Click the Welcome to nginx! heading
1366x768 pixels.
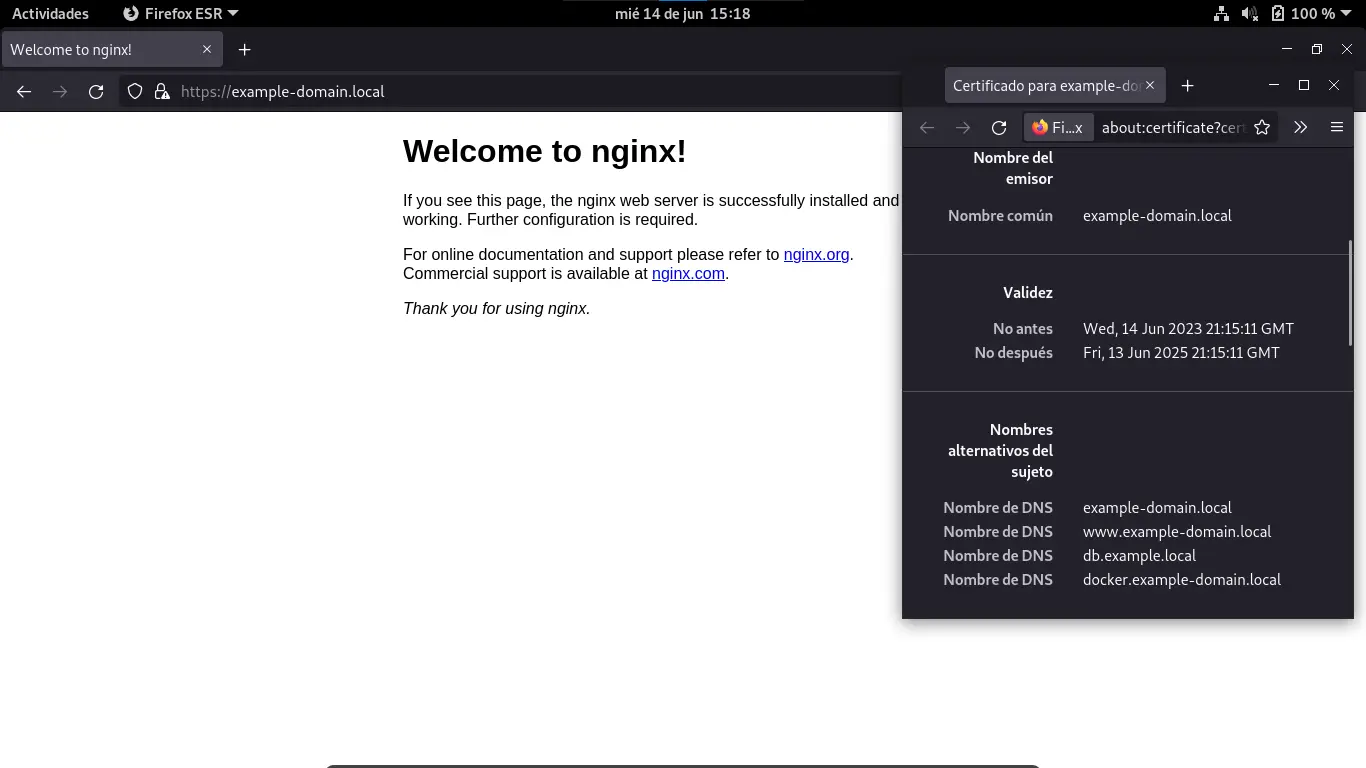pos(545,151)
